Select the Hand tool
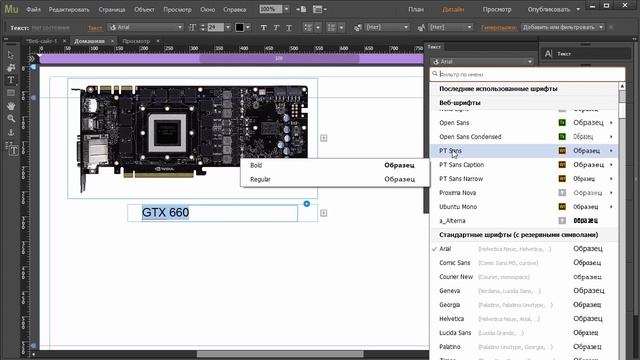Viewport: 640px width, 360px height. click(x=11, y=106)
